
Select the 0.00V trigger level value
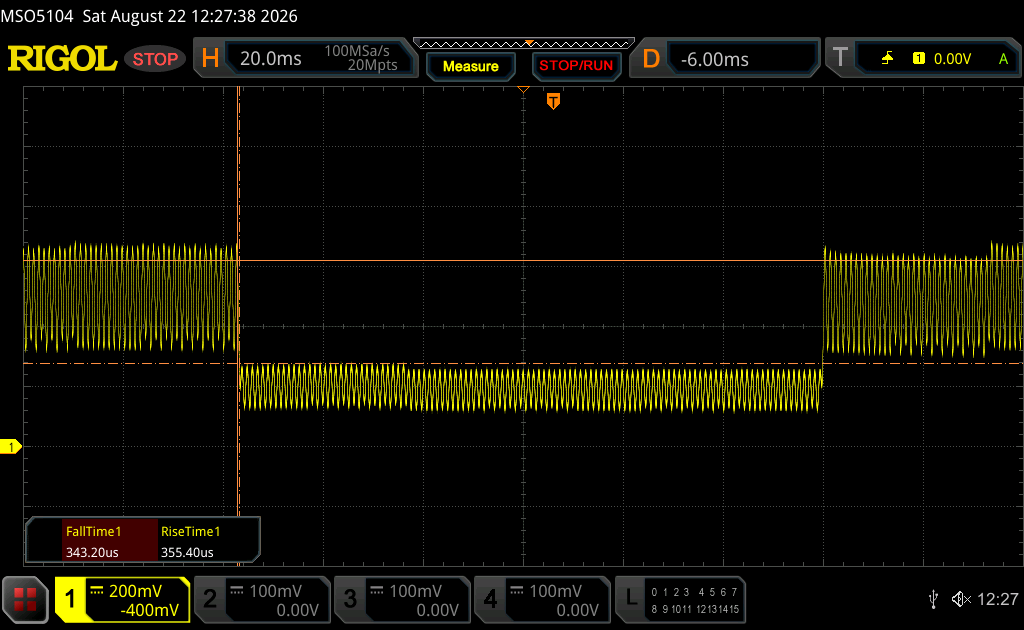coord(952,59)
